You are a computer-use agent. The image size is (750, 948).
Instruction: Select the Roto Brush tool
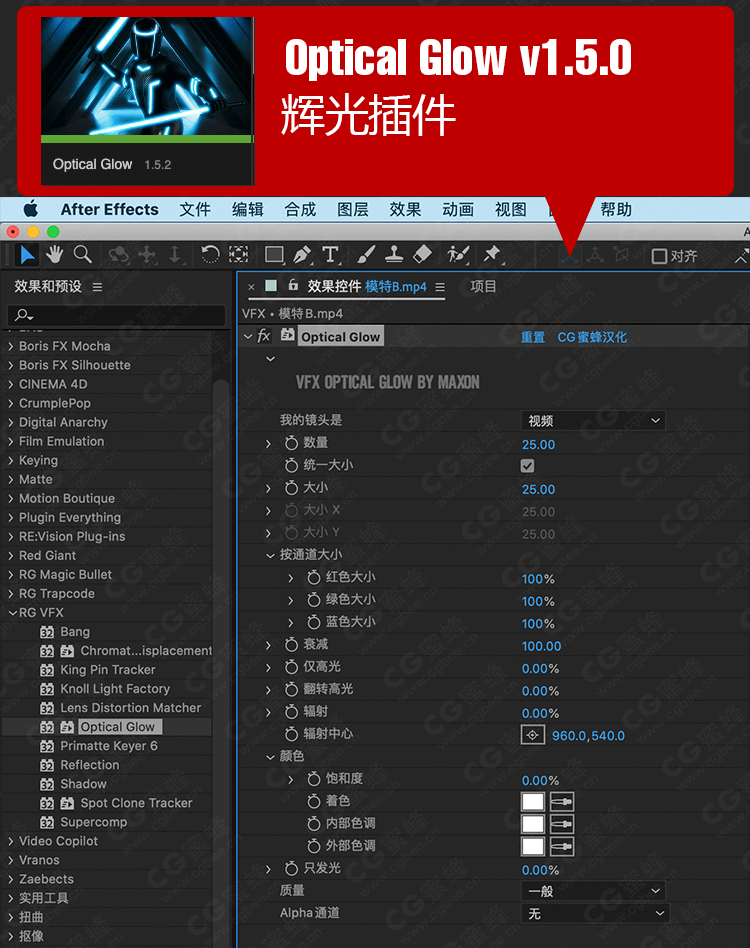coord(458,255)
